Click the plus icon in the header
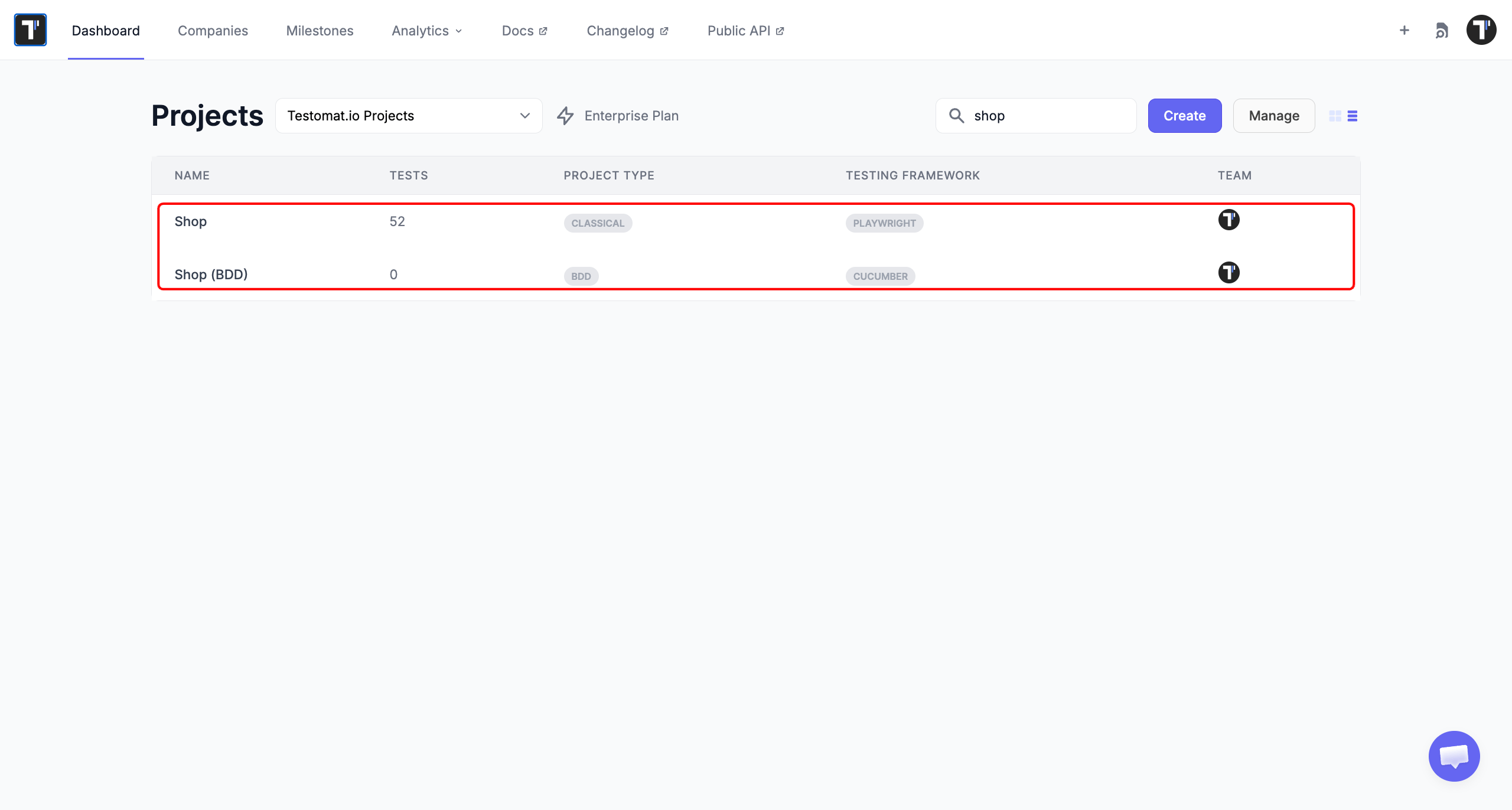 1405,30
